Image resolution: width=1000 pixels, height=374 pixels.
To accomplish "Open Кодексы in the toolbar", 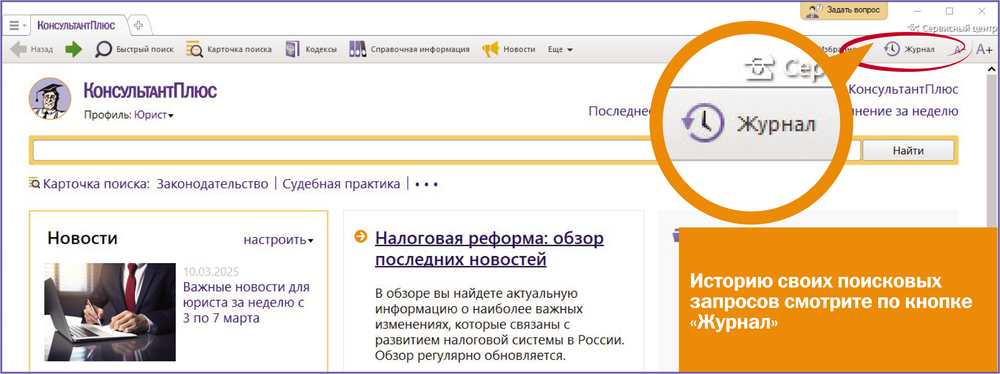I will tap(311, 49).
